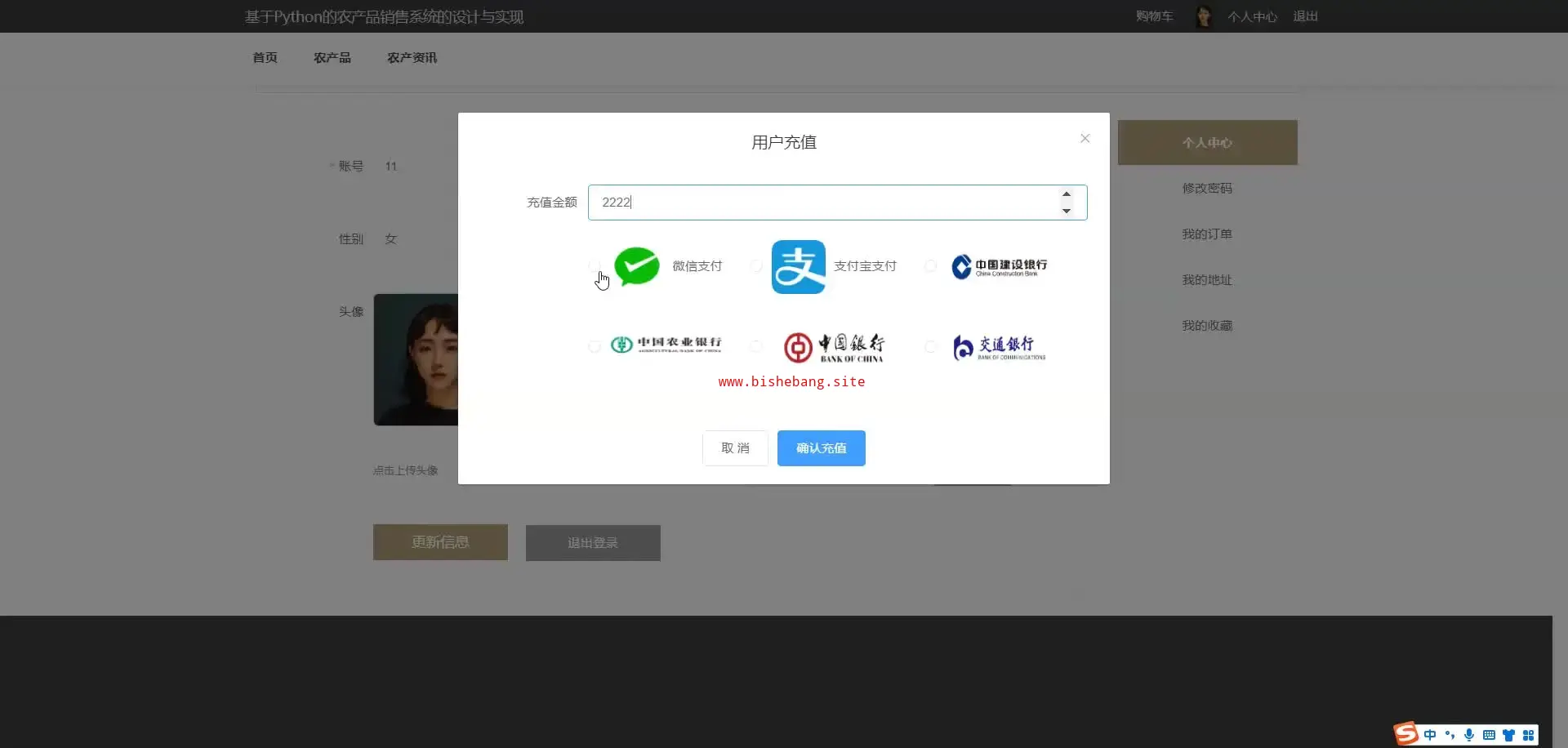The image size is (1568, 748).
Task: Toggle the 中 Chinese input mode icon
Action: coord(1430,735)
